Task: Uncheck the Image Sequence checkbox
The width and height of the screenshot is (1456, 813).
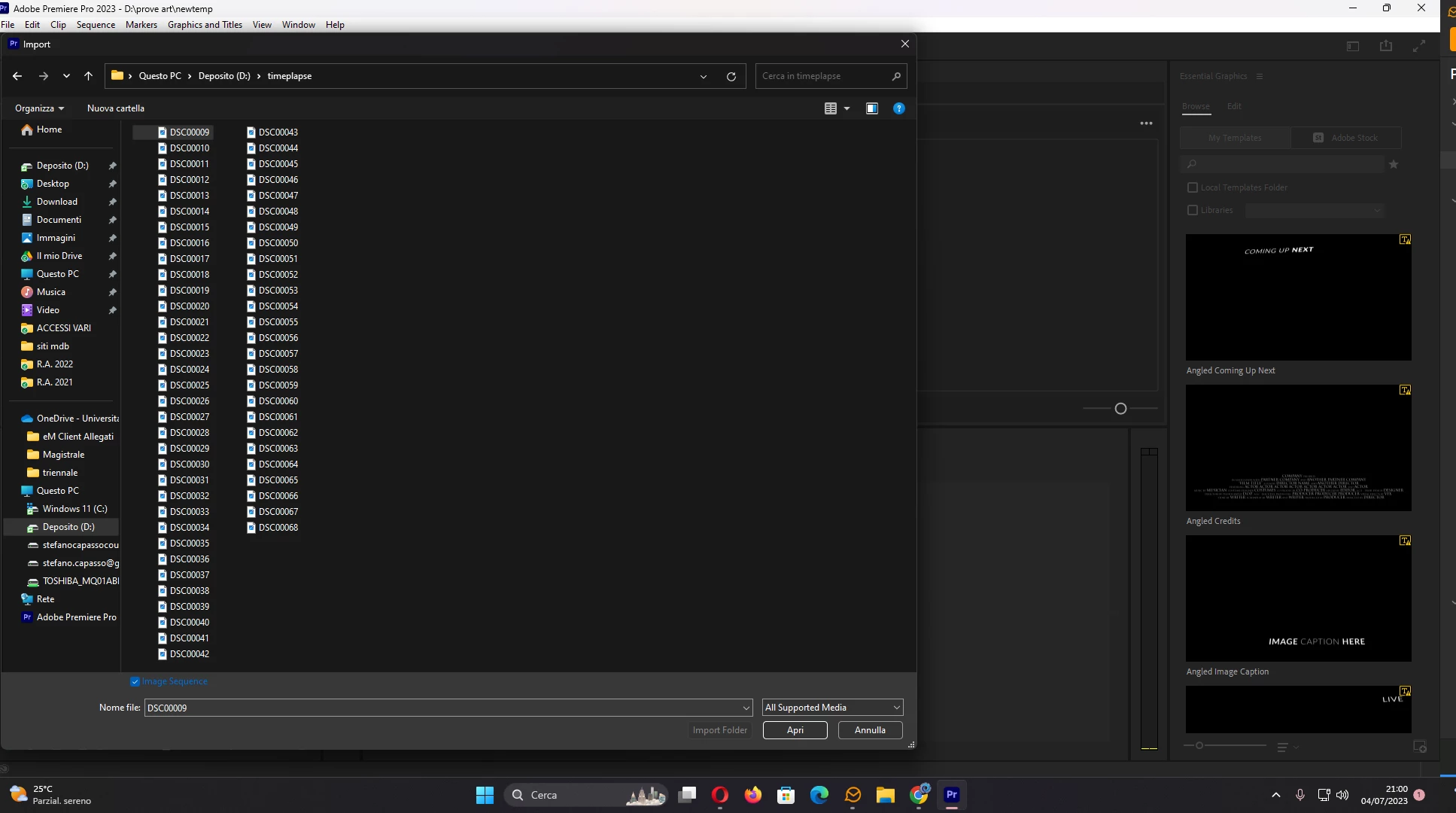Action: point(135,681)
